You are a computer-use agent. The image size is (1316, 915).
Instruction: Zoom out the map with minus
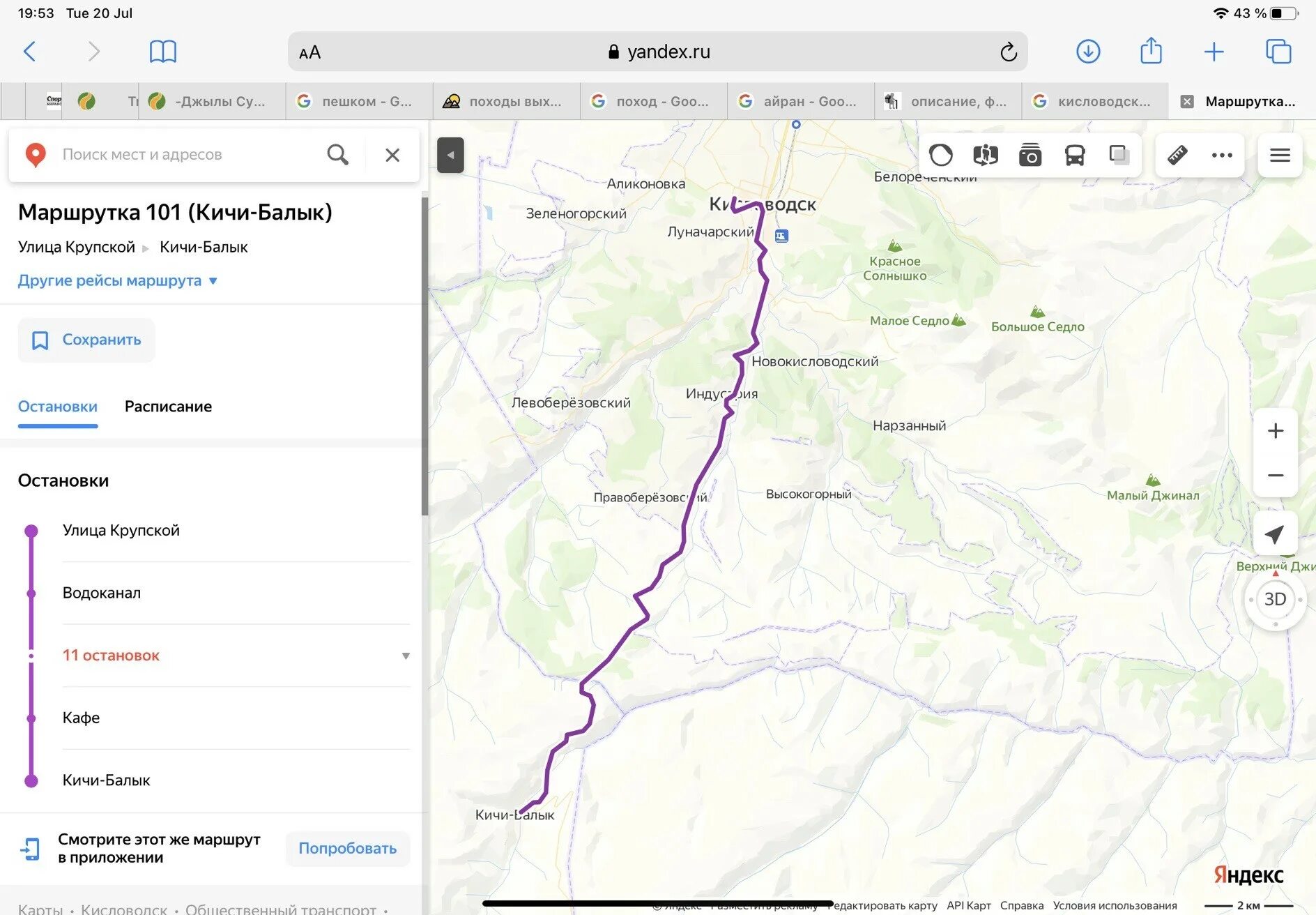pyautogui.click(x=1276, y=476)
